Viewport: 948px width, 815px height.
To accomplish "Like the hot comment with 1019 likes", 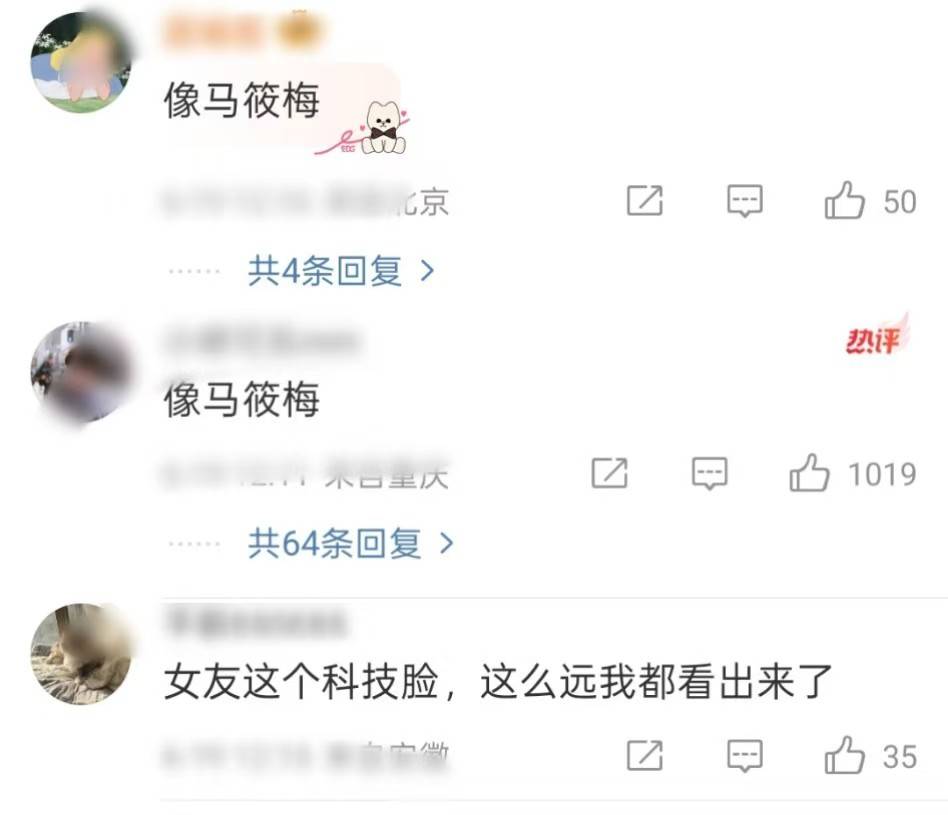I will coord(809,473).
